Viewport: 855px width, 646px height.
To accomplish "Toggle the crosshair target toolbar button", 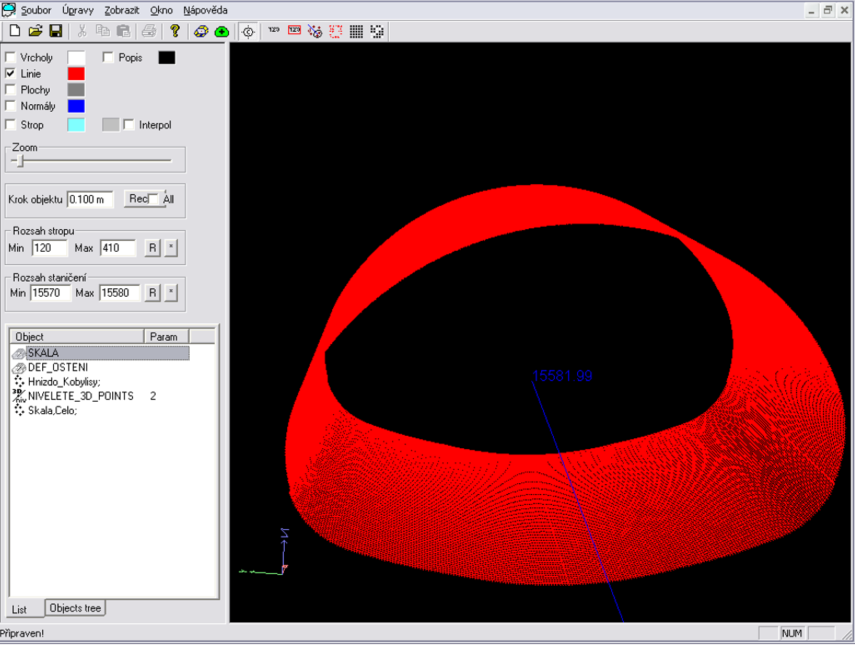I will 248,31.
